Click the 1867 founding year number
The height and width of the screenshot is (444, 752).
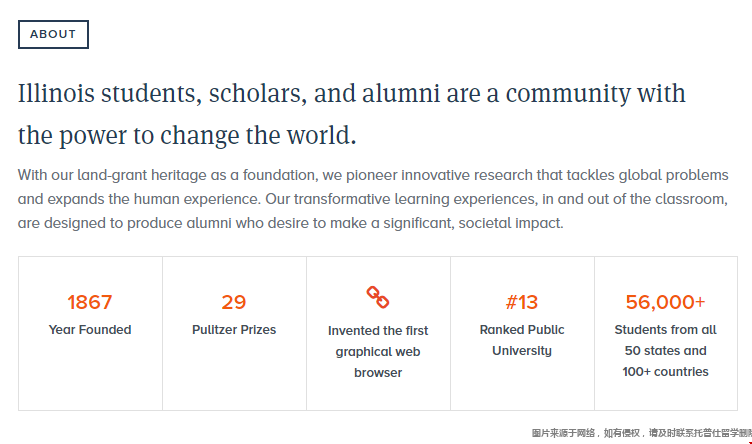point(90,302)
